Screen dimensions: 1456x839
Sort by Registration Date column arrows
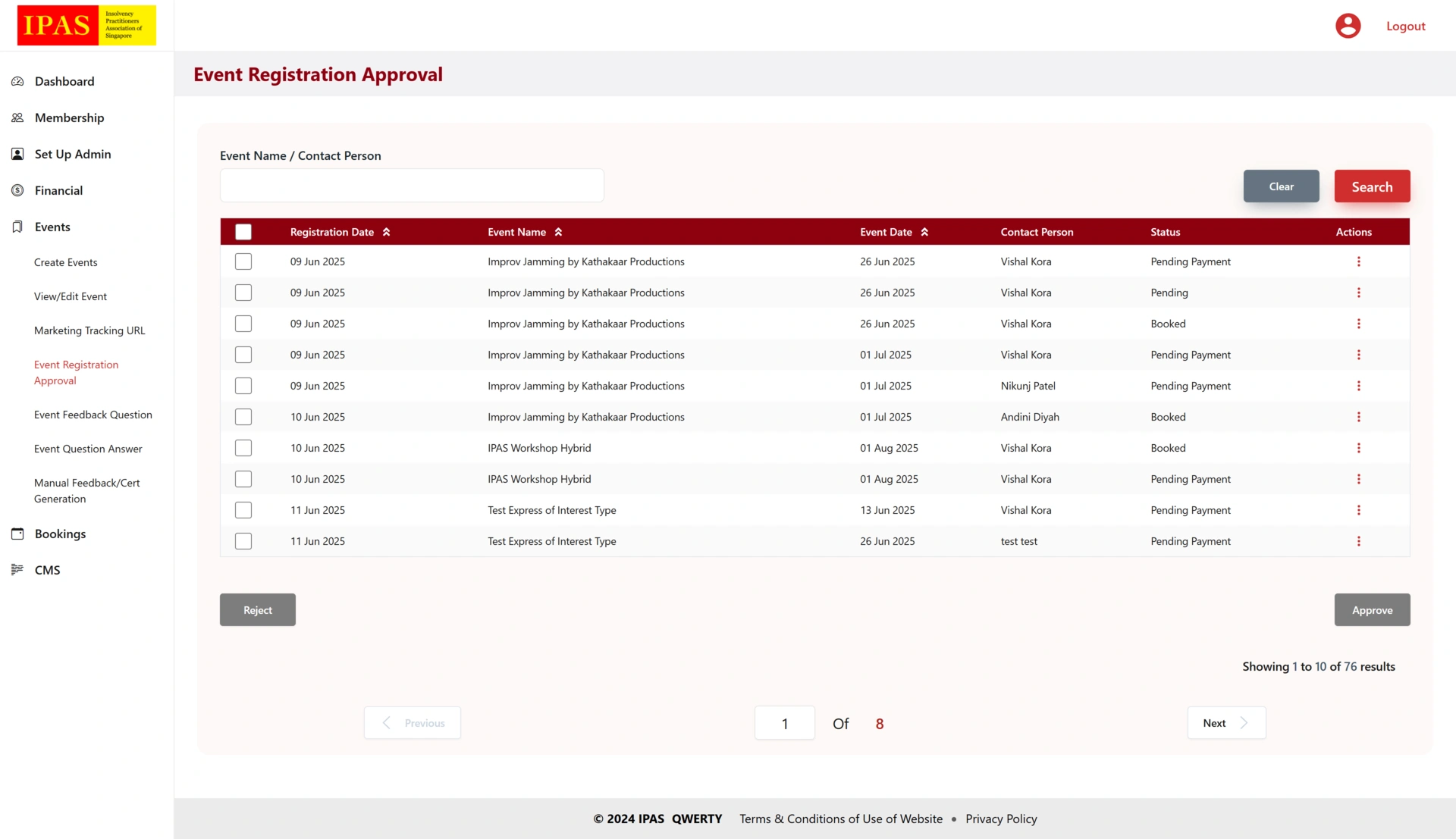coord(386,232)
